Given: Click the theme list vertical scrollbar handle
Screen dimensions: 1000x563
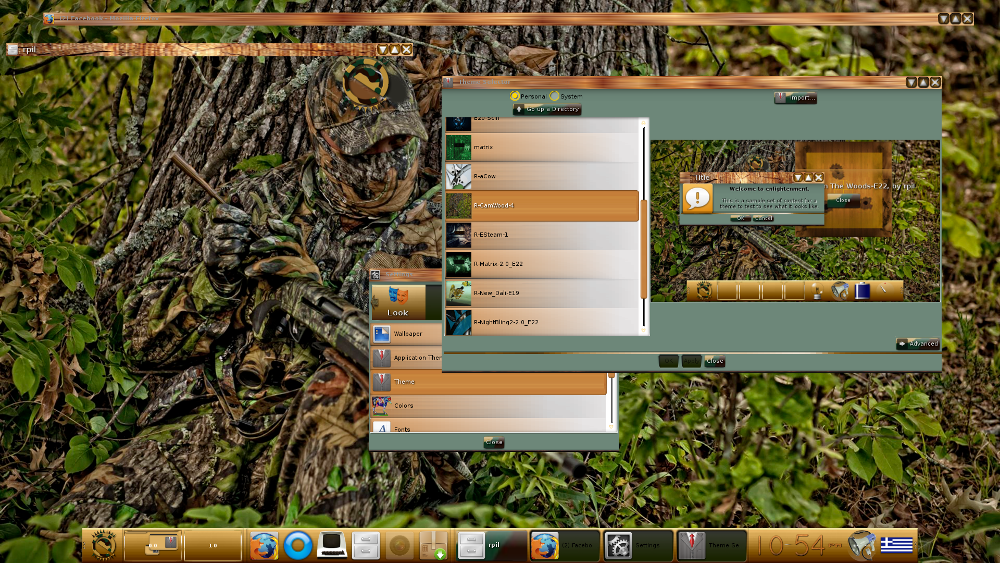Looking at the screenshot, I should [643, 249].
